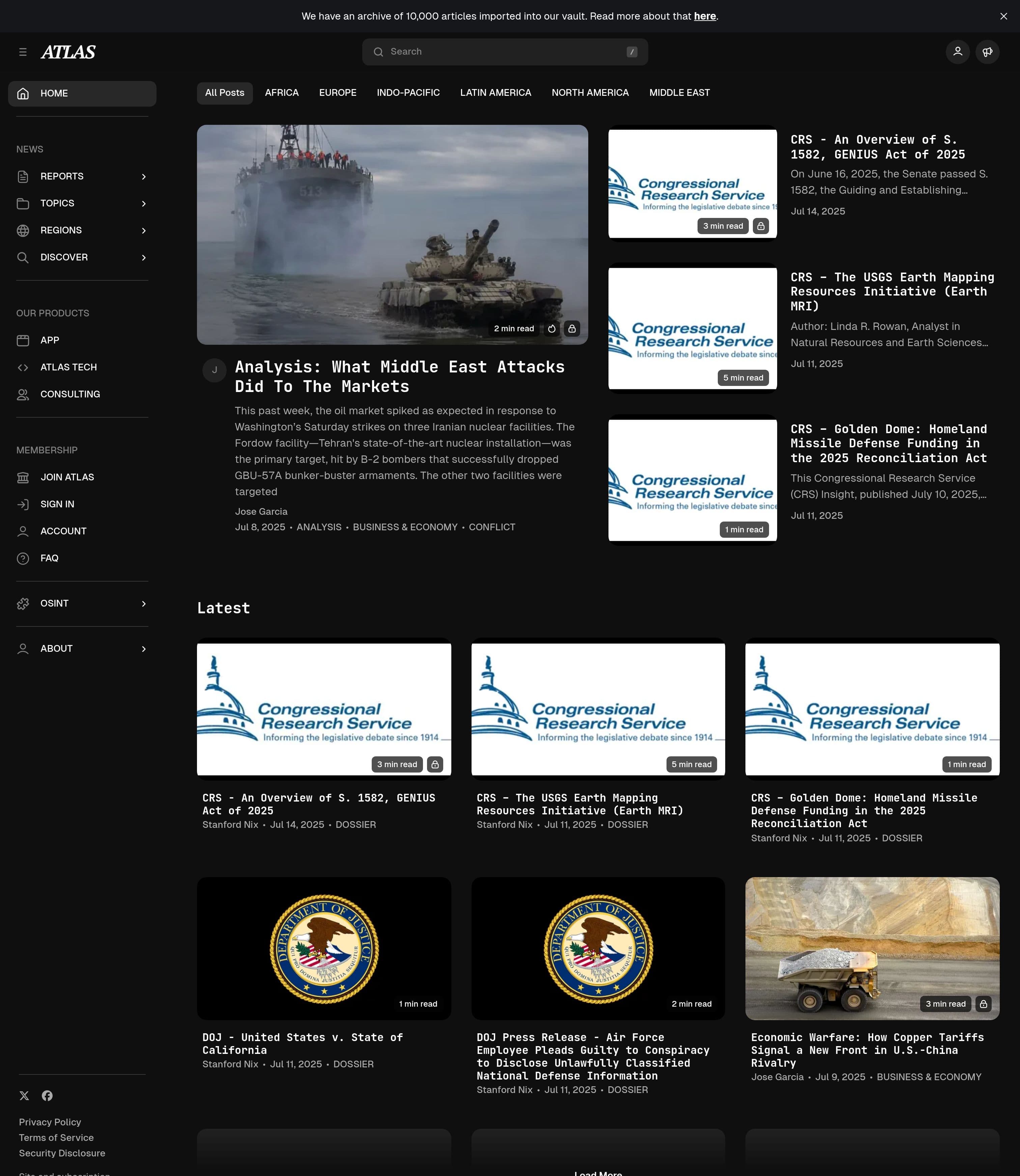This screenshot has width=1020, height=1176.
Task: Select the All Posts tab
Action: pyautogui.click(x=225, y=93)
